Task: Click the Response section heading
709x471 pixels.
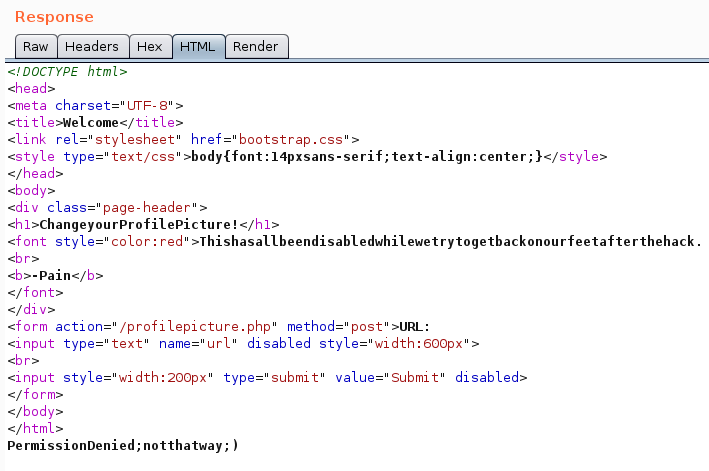Action: [x=54, y=17]
